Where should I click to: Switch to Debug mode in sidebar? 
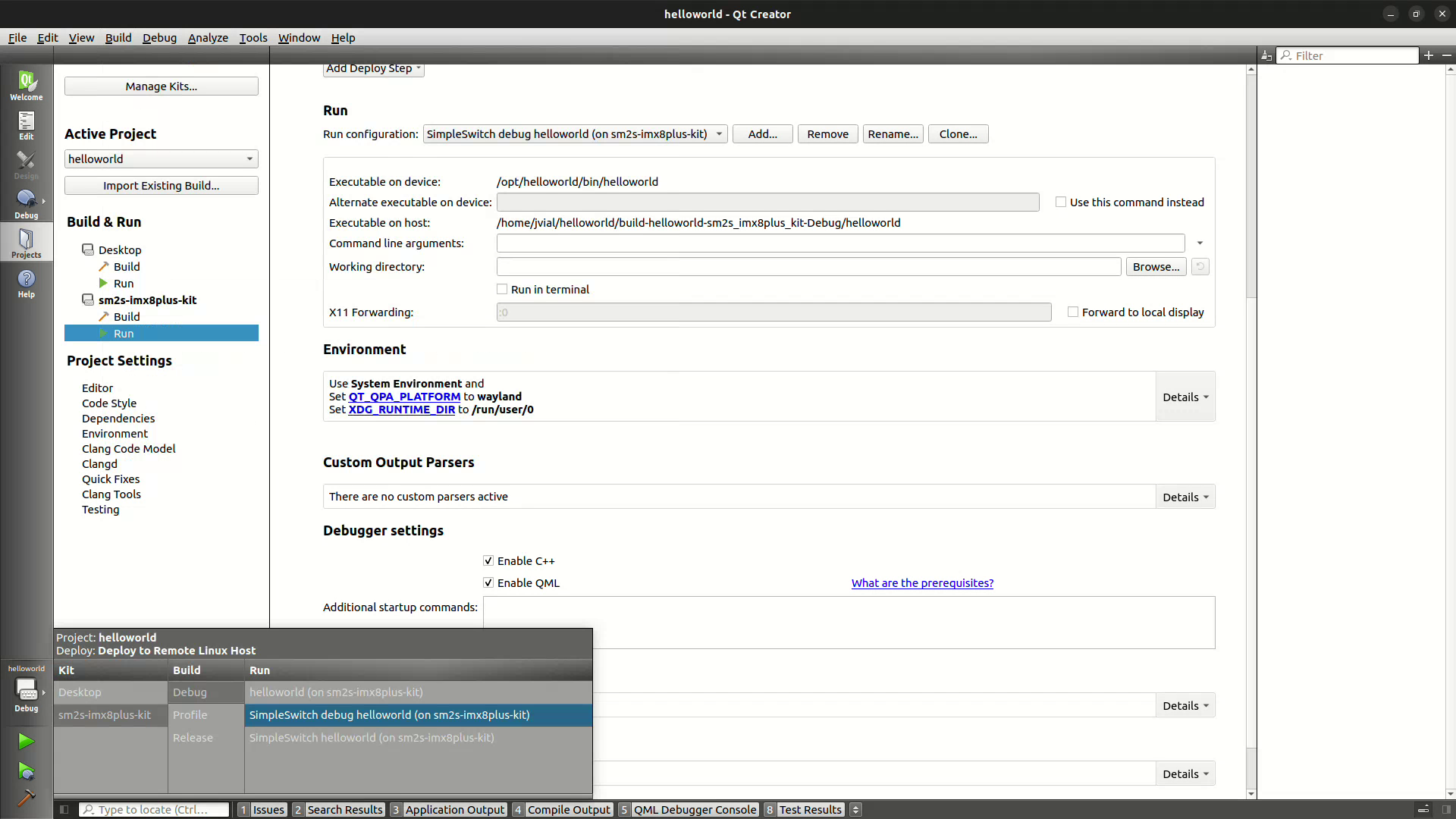(x=27, y=204)
